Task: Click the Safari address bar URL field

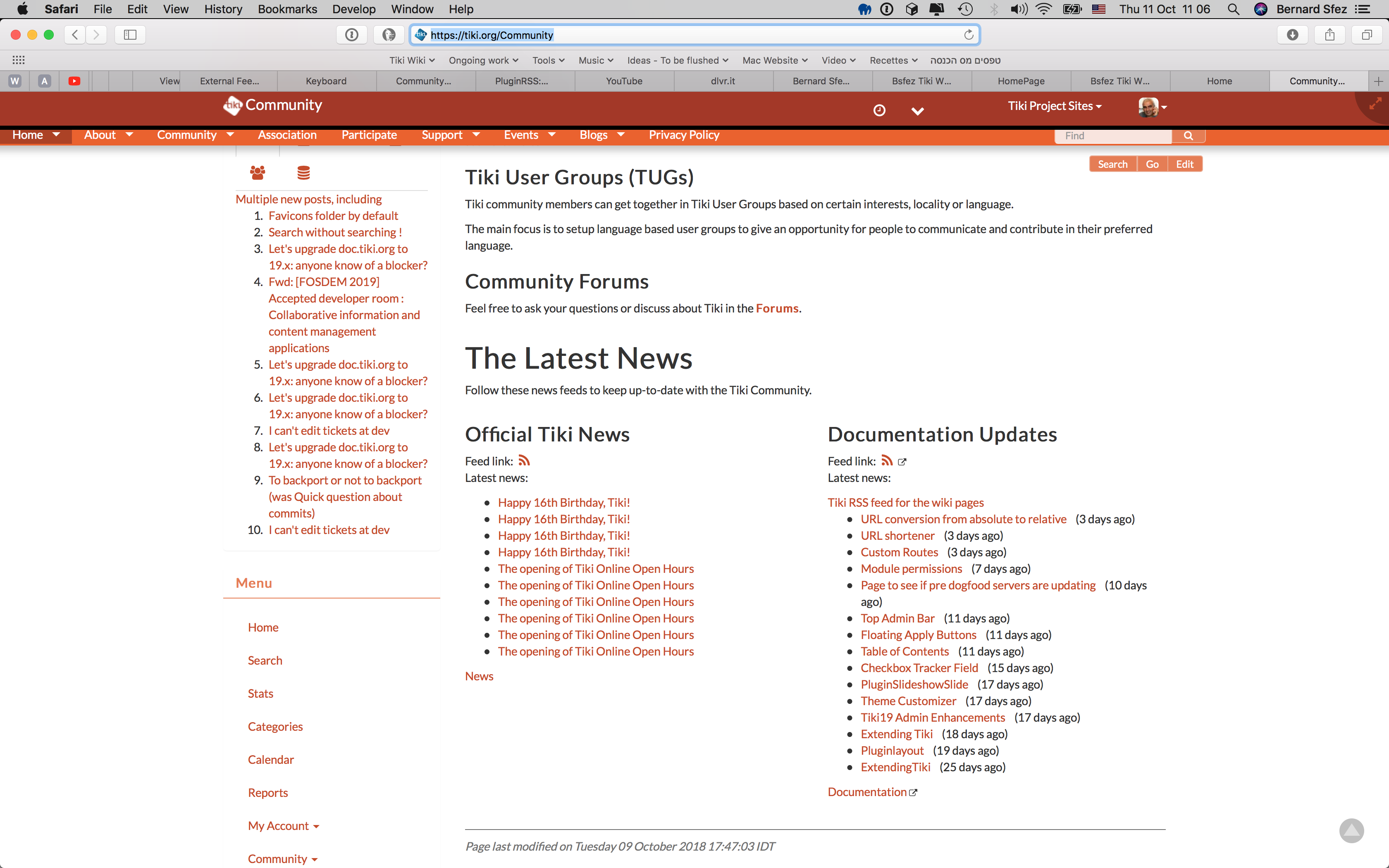Action: pyautogui.click(x=694, y=35)
